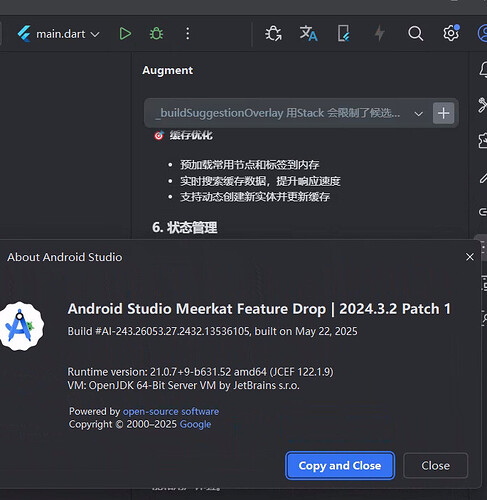Open Search Everywhere magnifier icon
Viewport: 487px width, 500px height.
click(415, 34)
